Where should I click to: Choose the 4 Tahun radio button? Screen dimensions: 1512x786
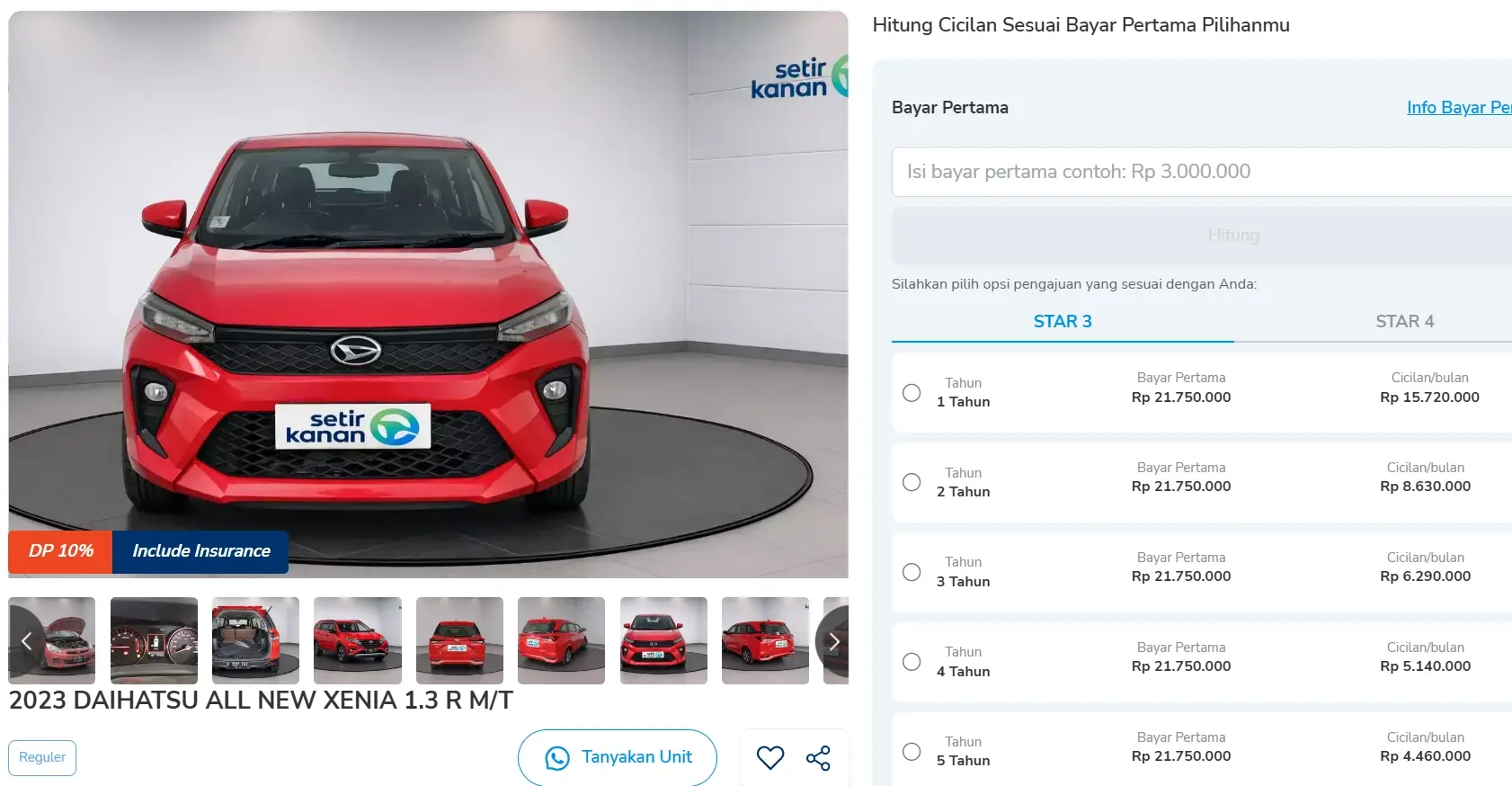pos(912,662)
